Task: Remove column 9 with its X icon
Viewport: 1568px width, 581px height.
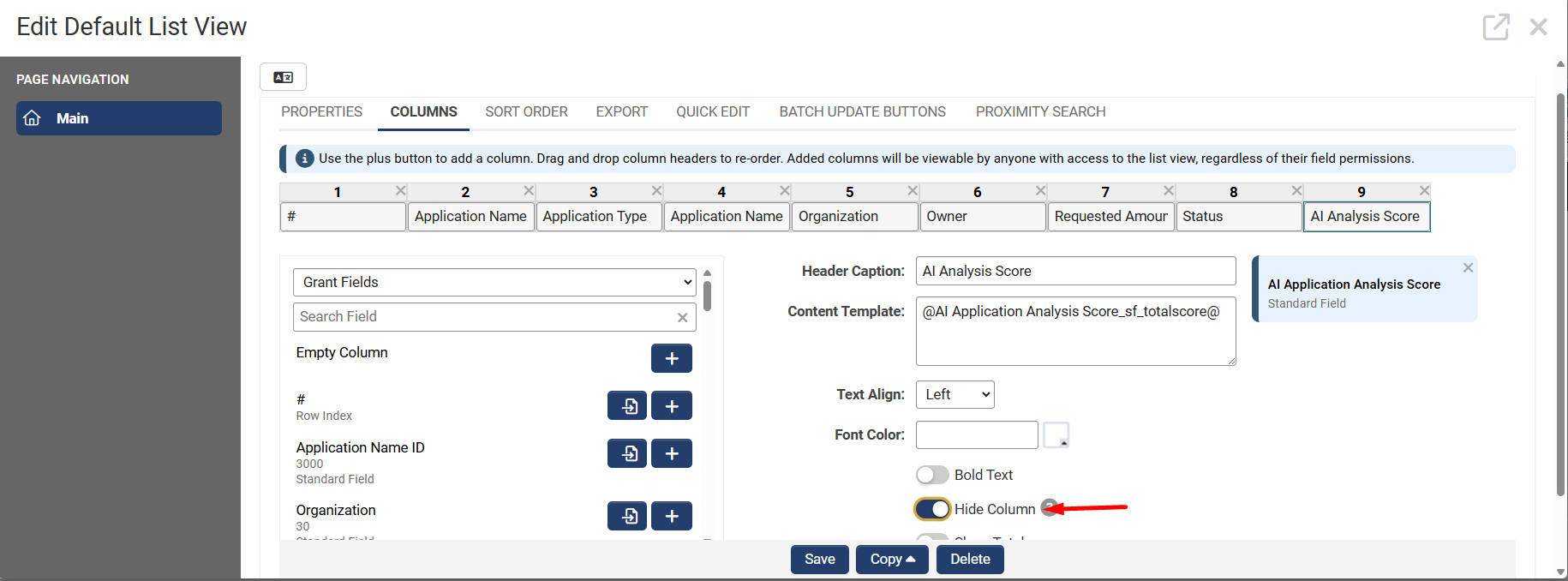Action: click(1424, 190)
